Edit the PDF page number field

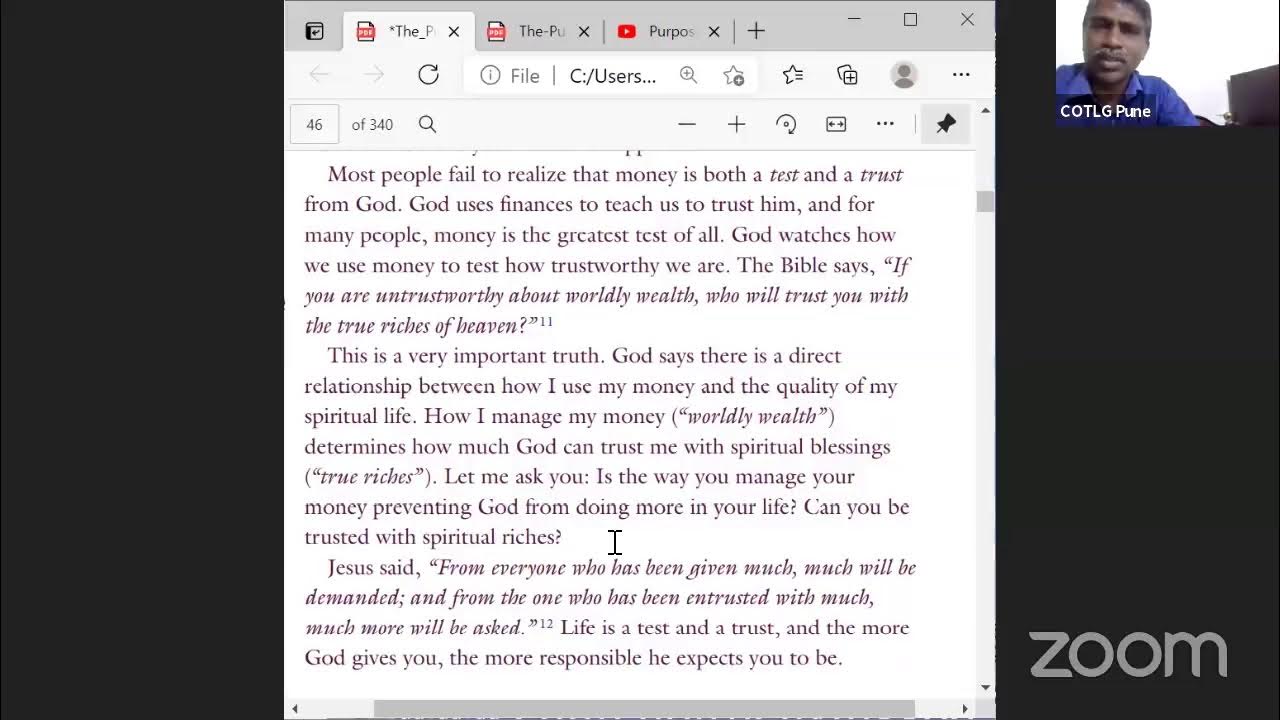pos(315,124)
